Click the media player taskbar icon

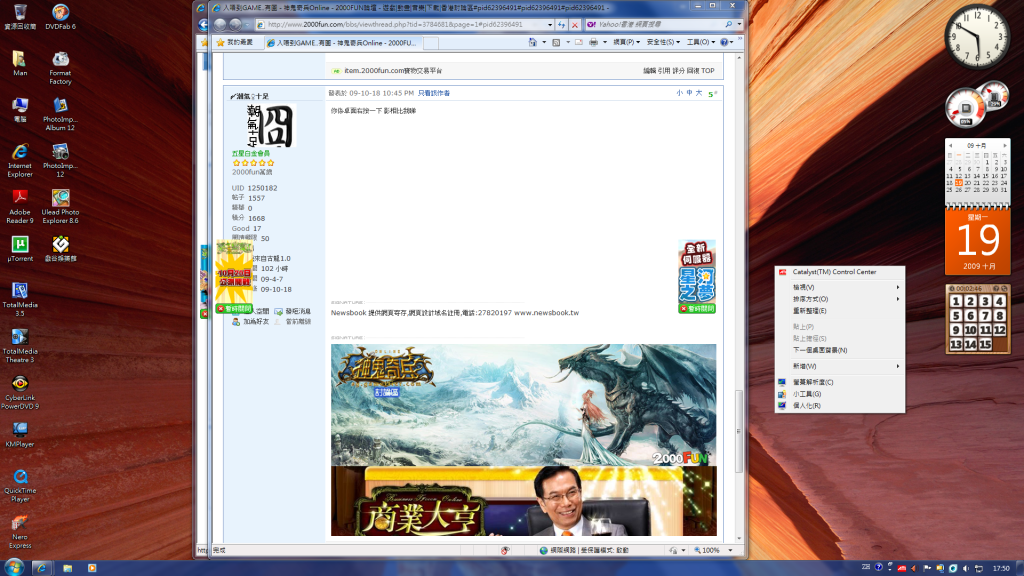point(92,568)
